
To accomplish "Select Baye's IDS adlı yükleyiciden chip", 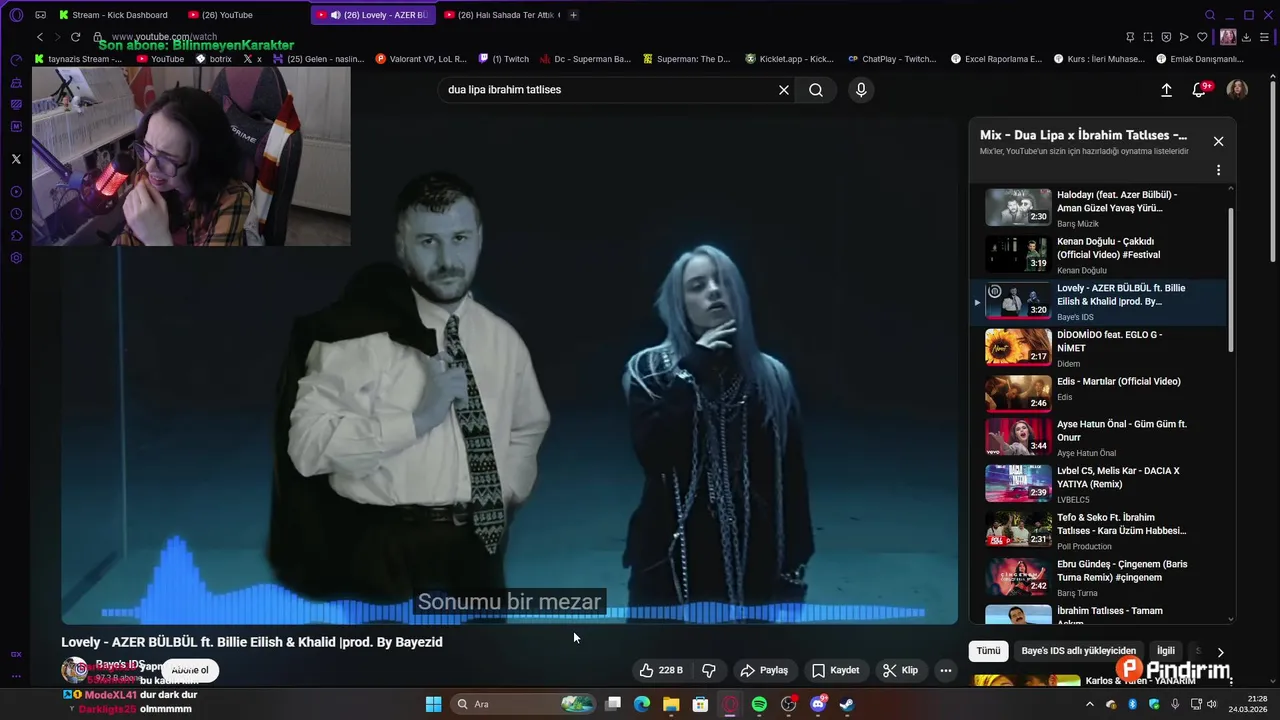I will 1078,651.
